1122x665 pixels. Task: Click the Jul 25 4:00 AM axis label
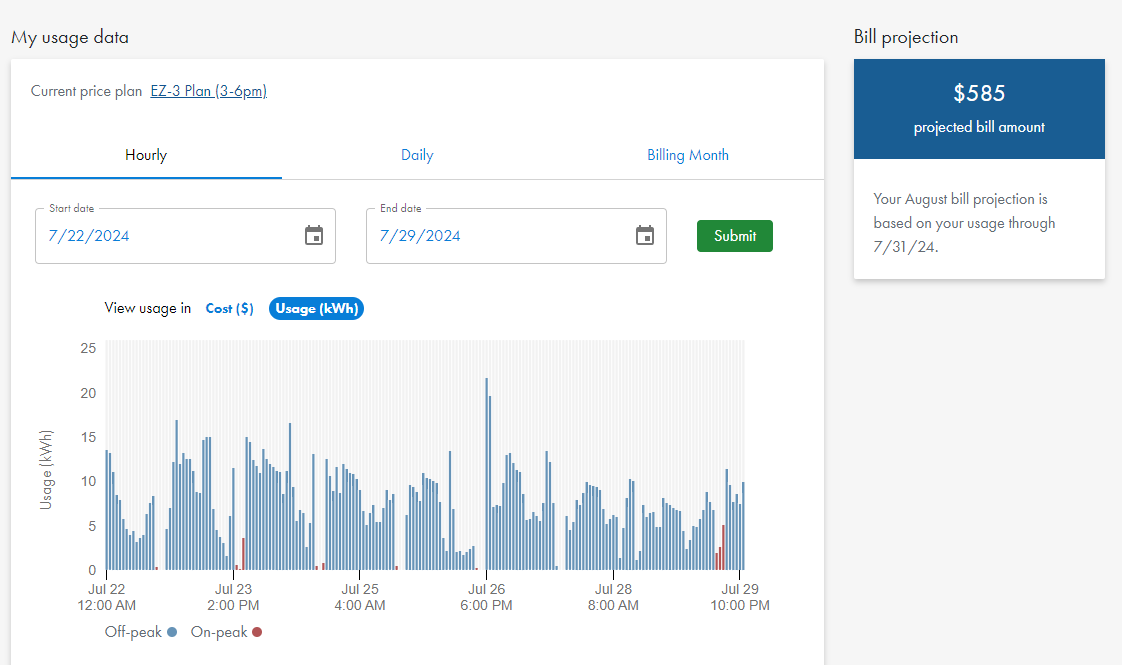point(359,597)
